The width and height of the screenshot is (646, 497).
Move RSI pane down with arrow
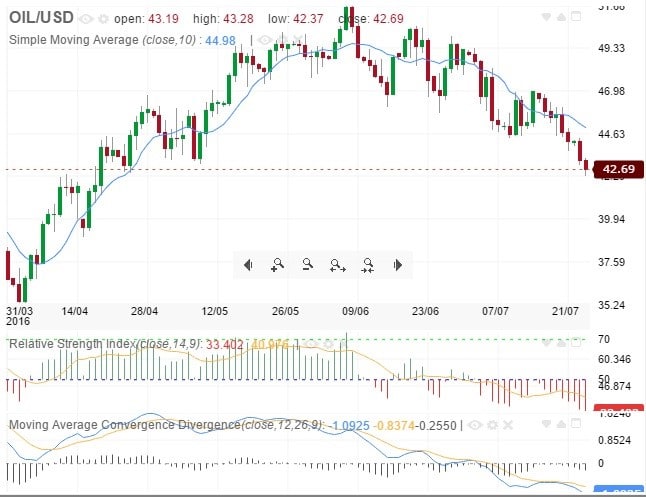(545, 343)
